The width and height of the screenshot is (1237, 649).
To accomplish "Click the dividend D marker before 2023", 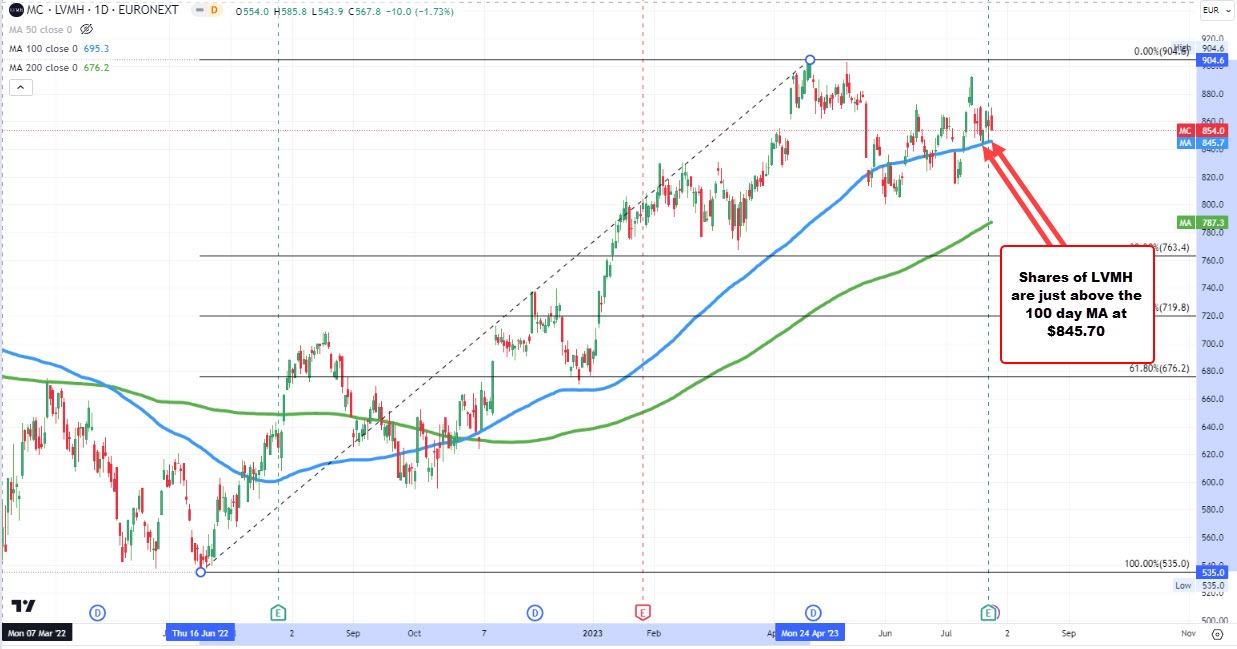I will (536, 611).
